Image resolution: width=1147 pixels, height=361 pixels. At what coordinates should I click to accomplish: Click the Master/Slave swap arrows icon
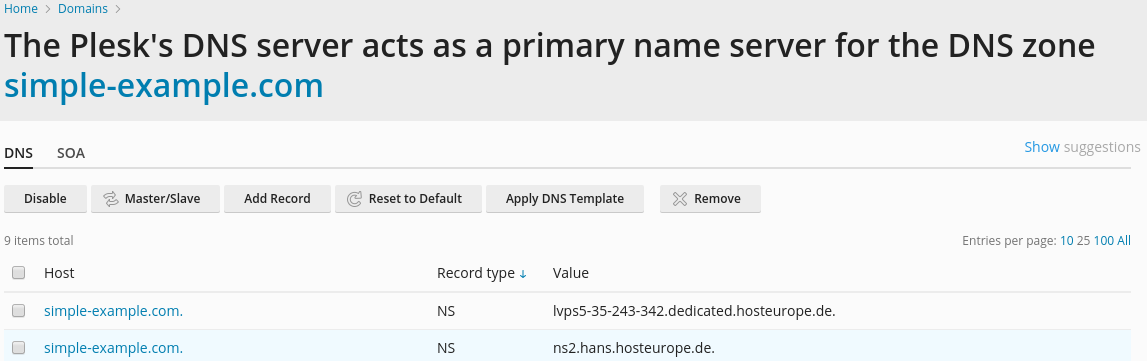110,199
